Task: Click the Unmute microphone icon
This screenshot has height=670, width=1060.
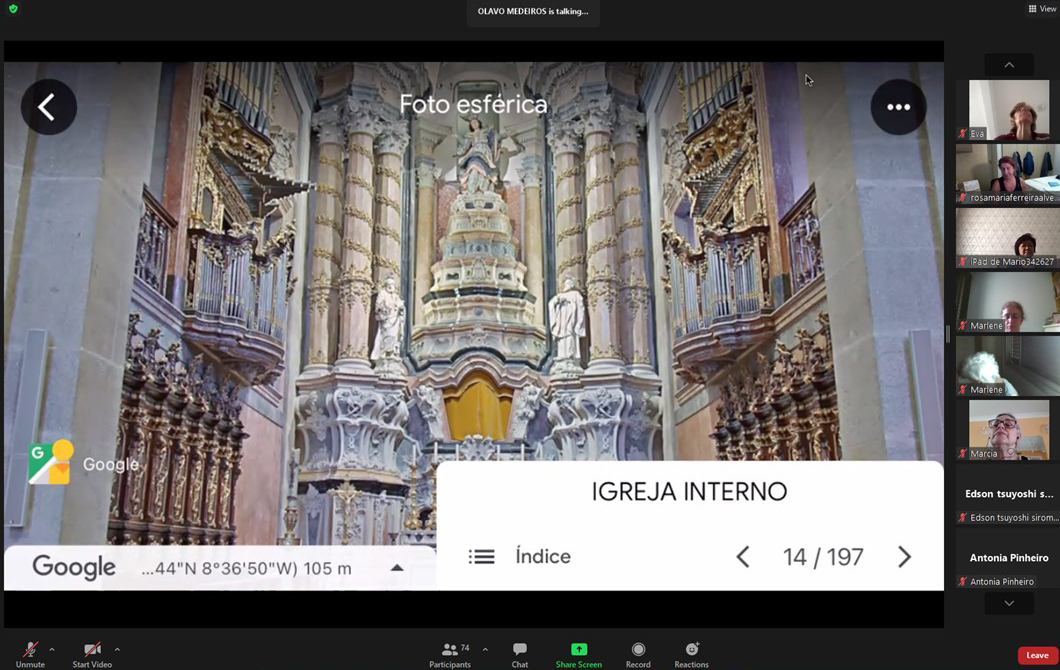Action: [x=30, y=650]
